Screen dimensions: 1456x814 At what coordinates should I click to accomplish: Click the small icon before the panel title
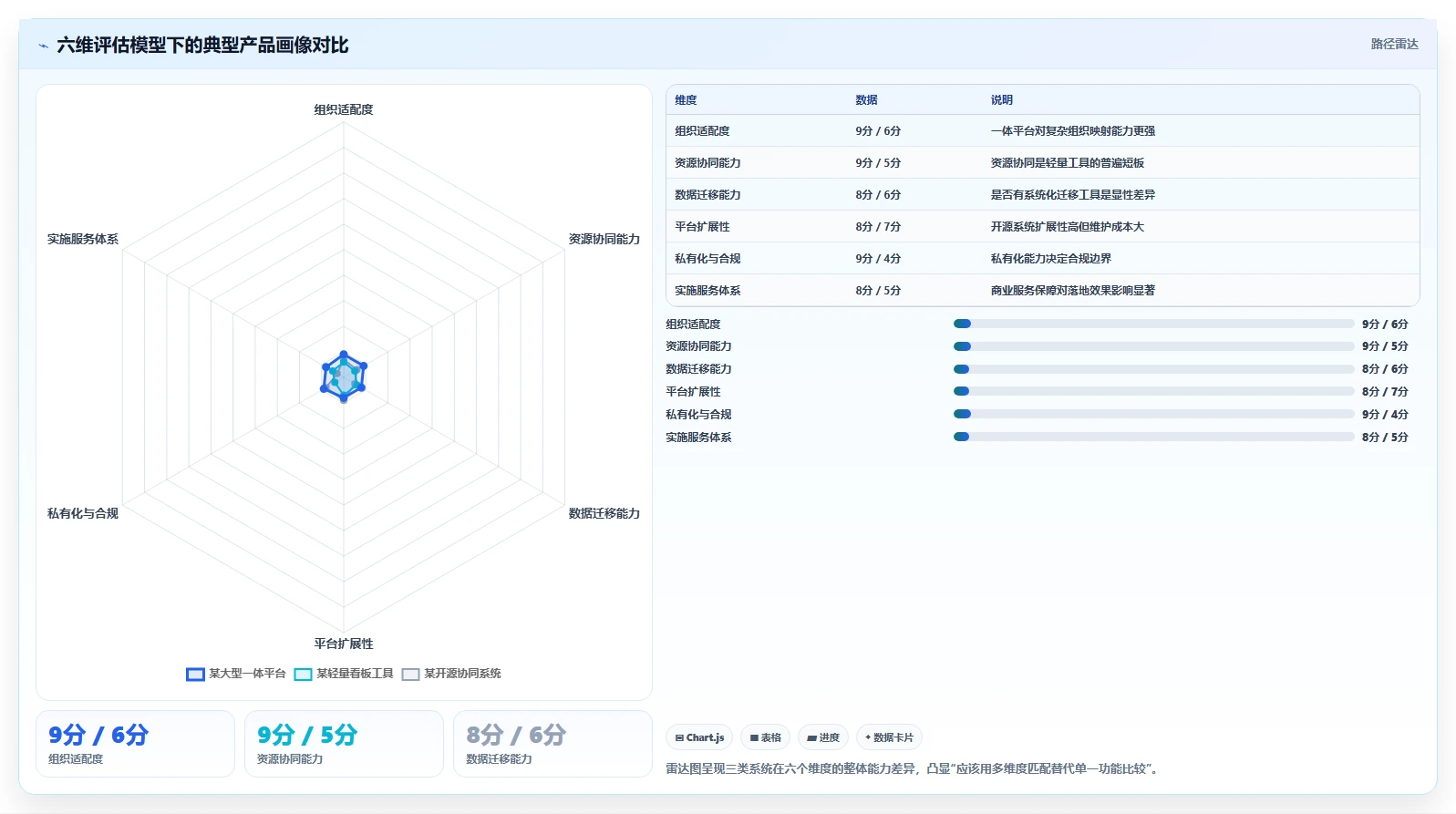[43, 46]
